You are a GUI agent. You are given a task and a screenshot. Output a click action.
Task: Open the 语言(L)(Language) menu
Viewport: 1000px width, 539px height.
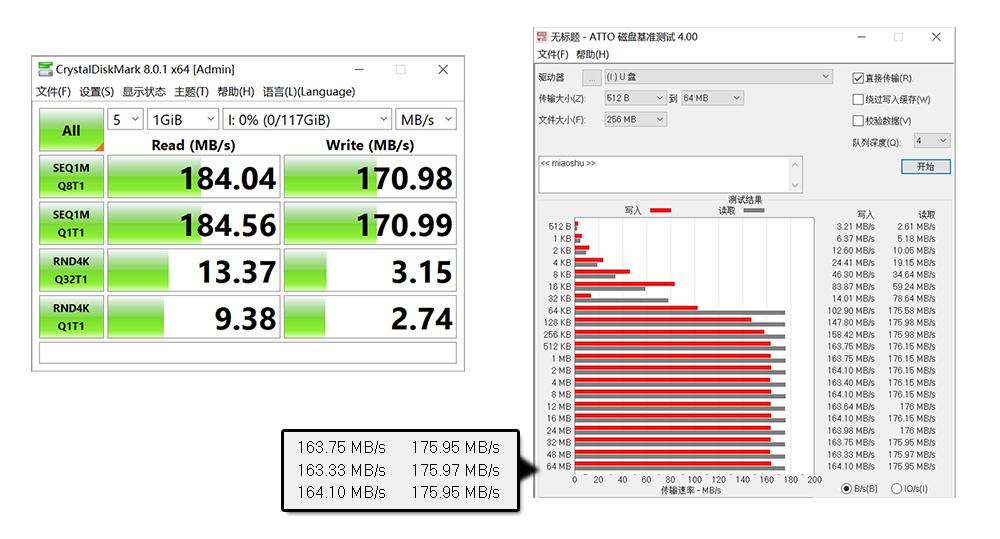point(309,91)
